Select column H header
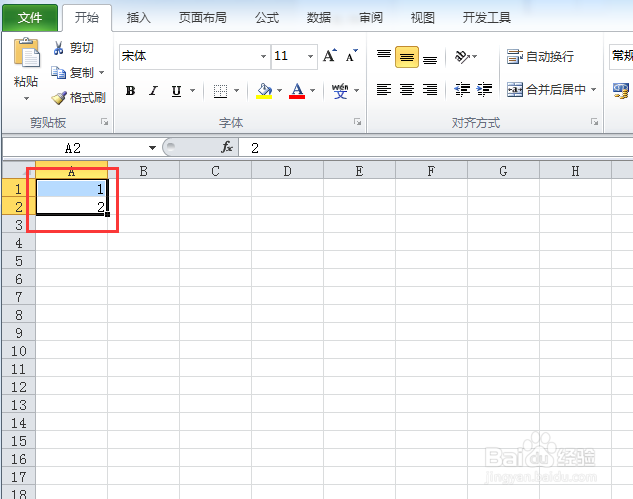This screenshot has height=499, width=633. click(575, 171)
